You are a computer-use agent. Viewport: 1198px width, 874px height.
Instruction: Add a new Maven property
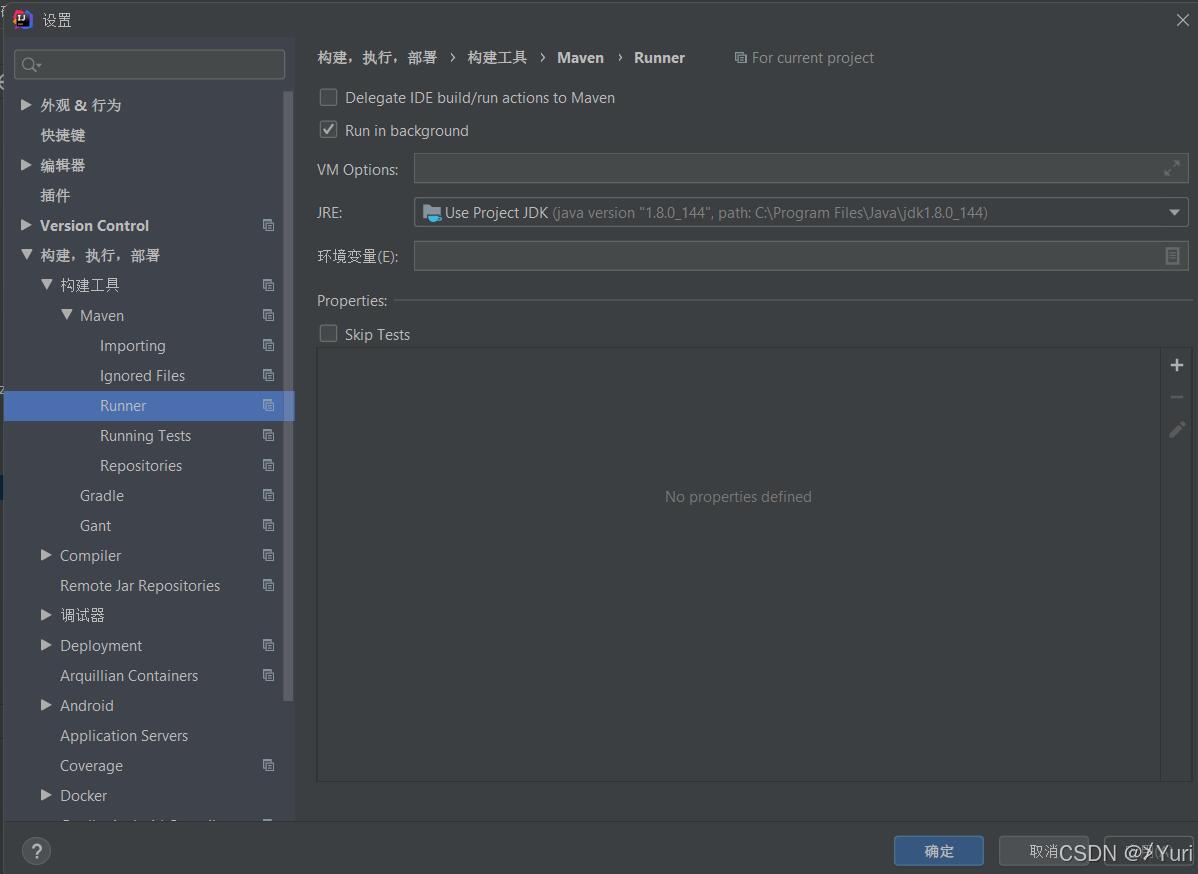pyautogui.click(x=1176, y=364)
